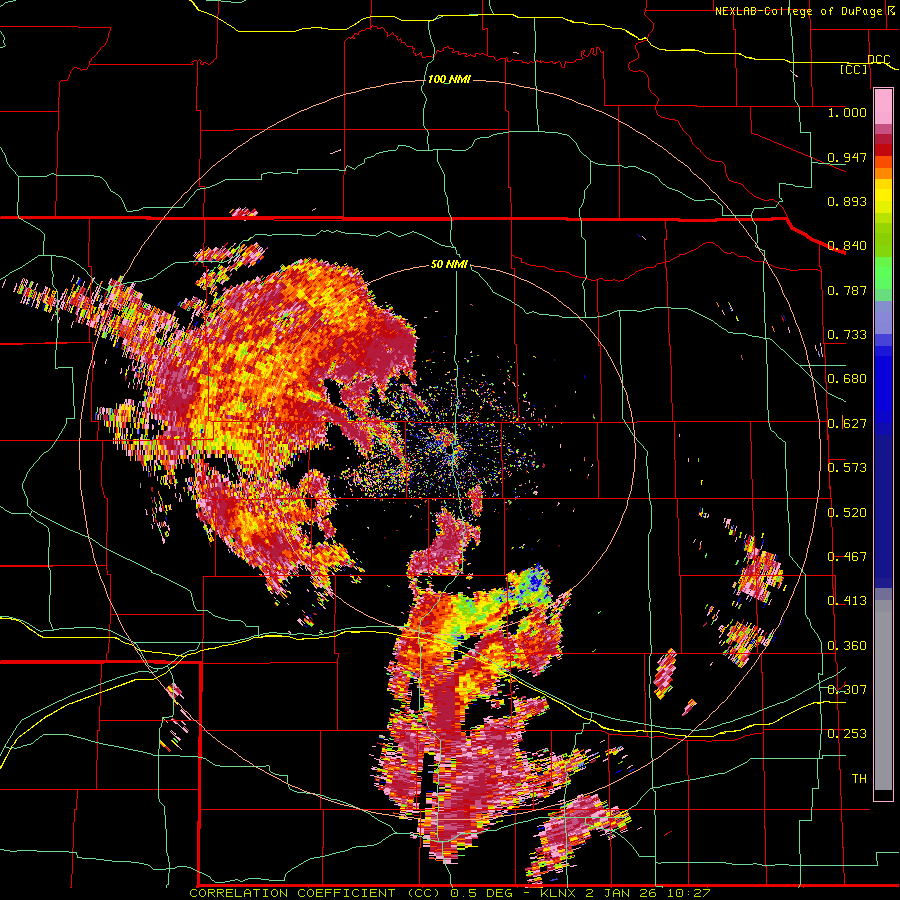Viewport: 900px width, 900px height.
Task: Click the pink segment atop the color bar
Action: (x=883, y=107)
